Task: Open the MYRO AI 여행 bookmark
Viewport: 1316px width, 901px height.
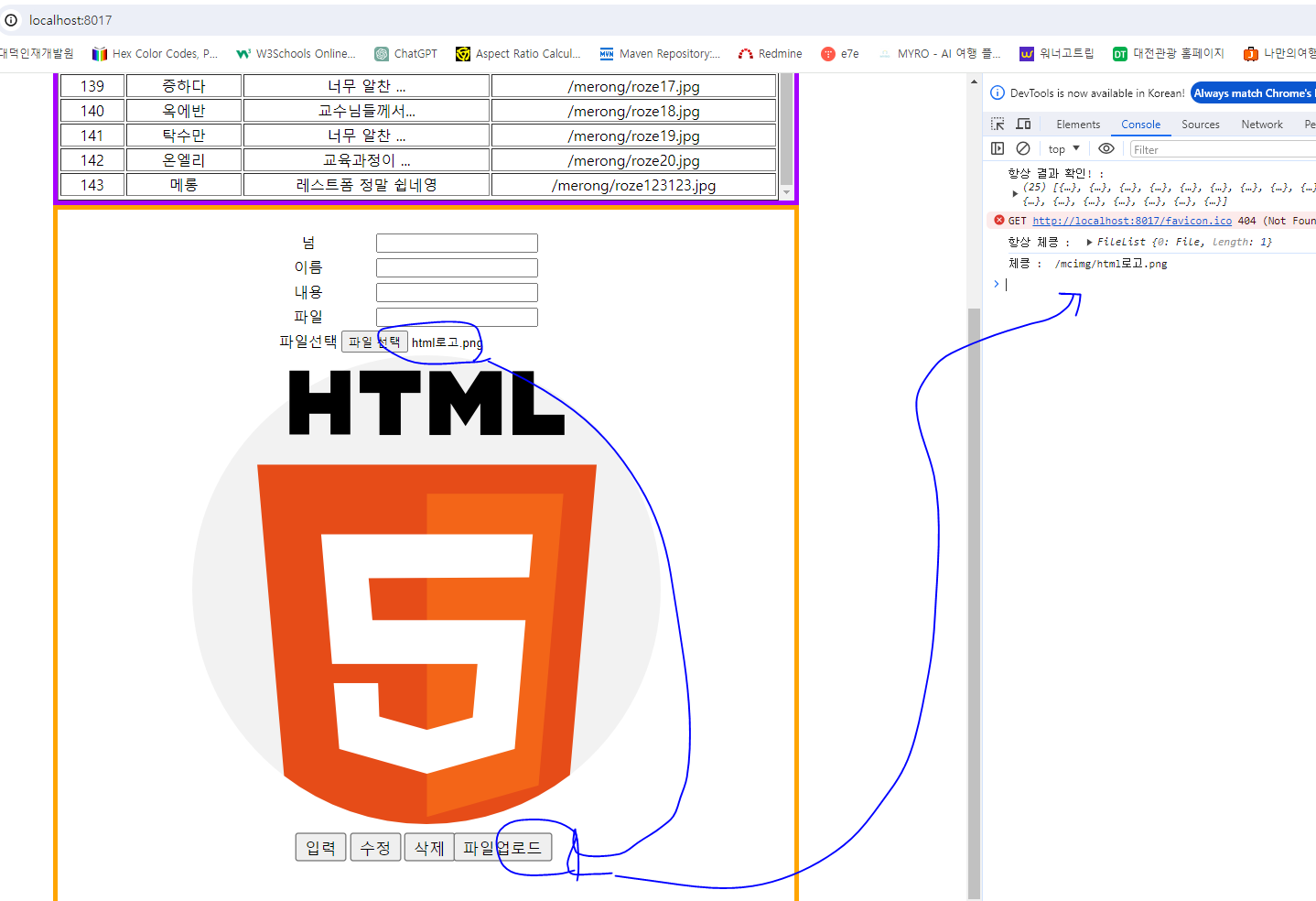Action: point(939,54)
